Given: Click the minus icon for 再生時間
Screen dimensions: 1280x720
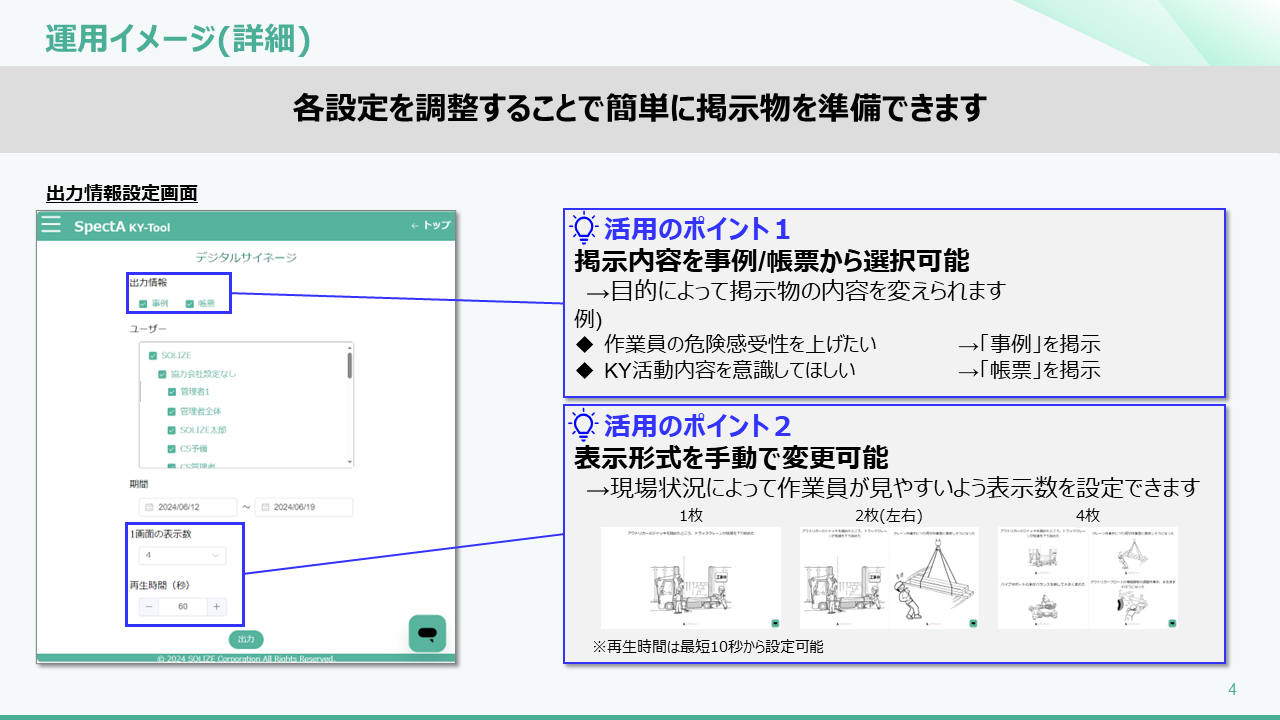Looking at the screenshot, I should 149,607.
